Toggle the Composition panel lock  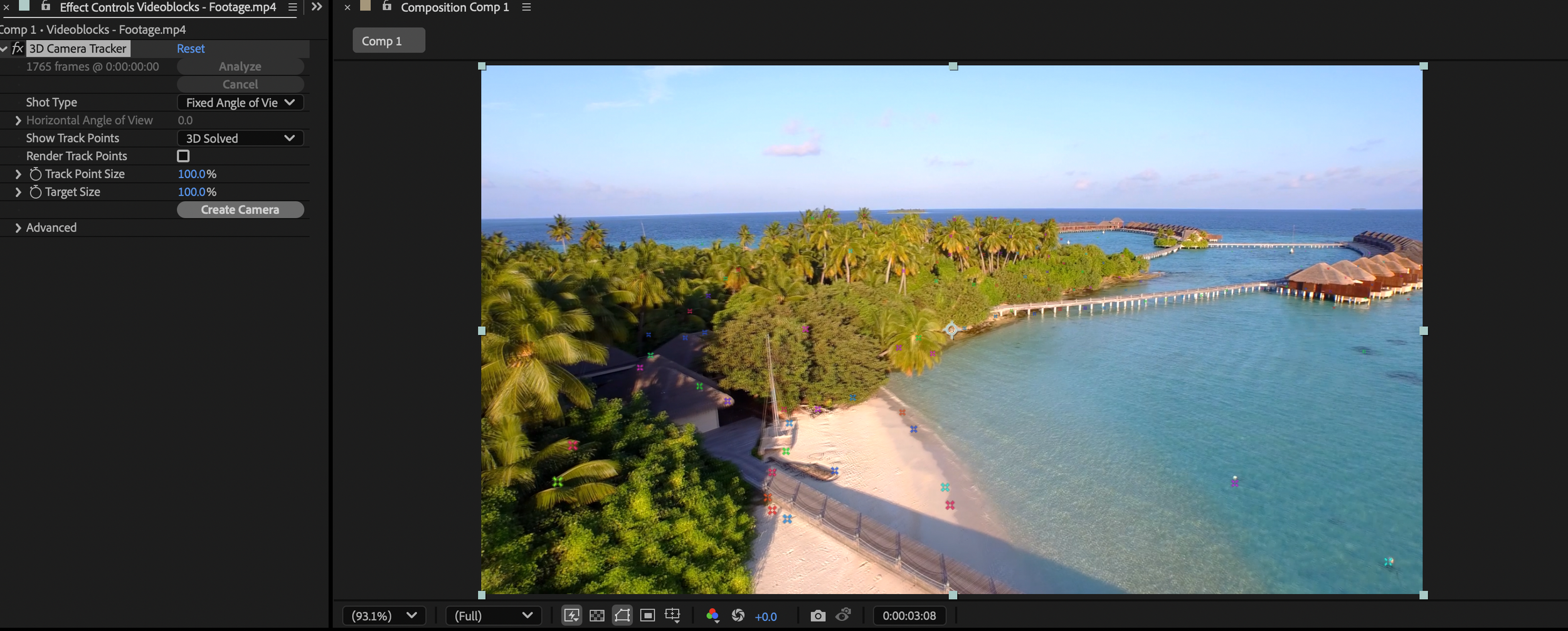click(x=387, y=6)
